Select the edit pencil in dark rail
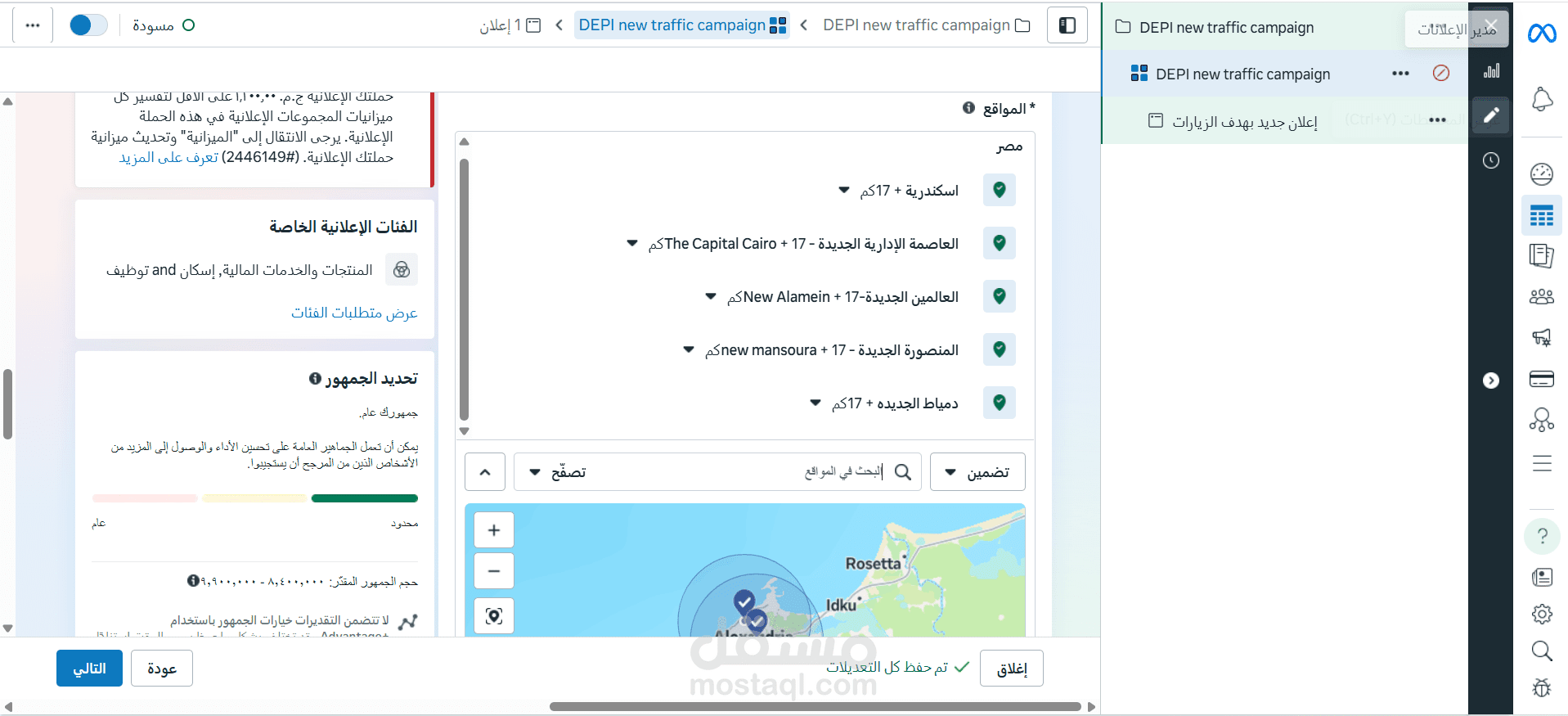 click(x=1491, y=115)
